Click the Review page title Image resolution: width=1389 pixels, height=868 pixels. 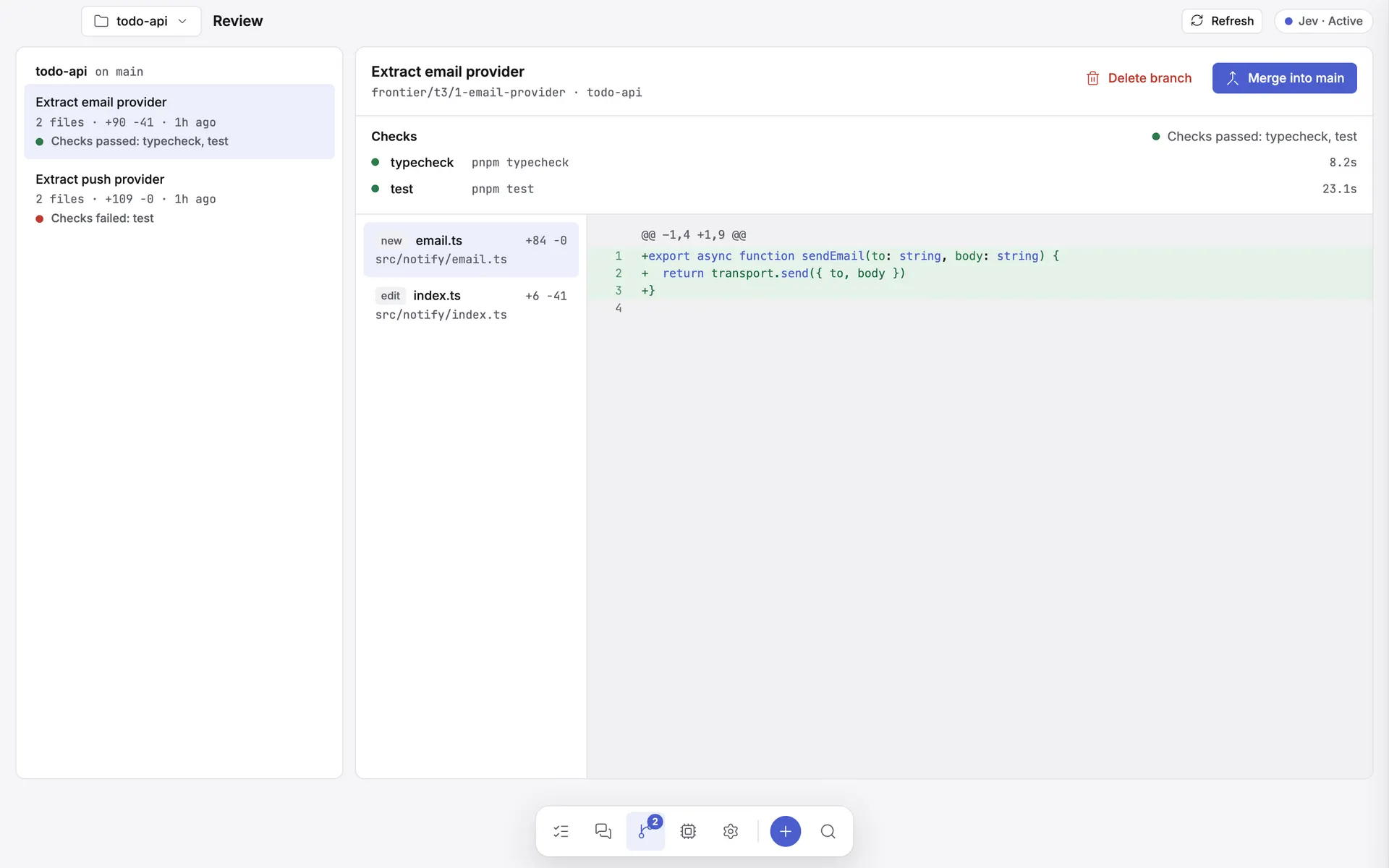tap(237, 21)
